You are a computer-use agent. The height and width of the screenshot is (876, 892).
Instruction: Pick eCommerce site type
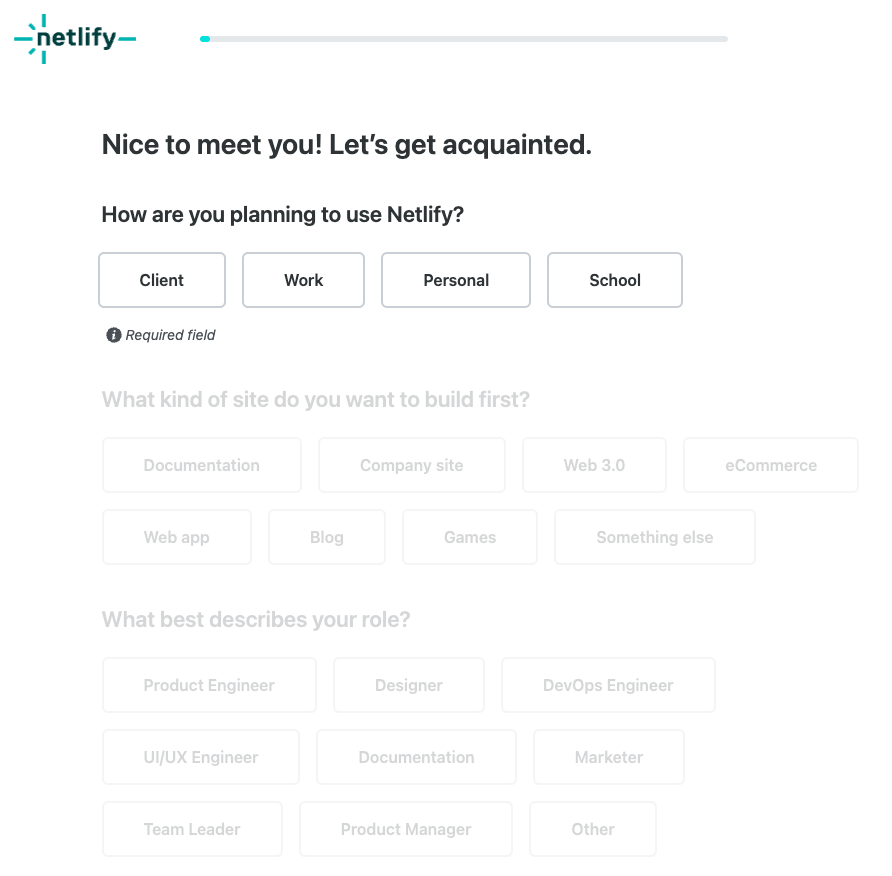pyautogui.click(x=771, y=465)
